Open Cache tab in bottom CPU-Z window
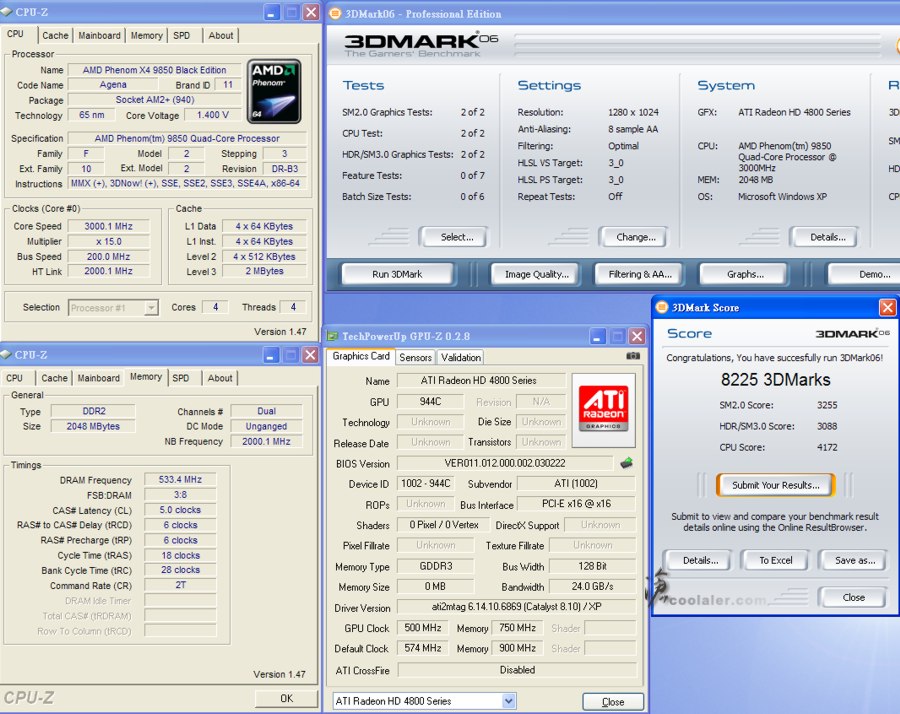This screenshot has width=900, height=714. click(x=55, y=378)
